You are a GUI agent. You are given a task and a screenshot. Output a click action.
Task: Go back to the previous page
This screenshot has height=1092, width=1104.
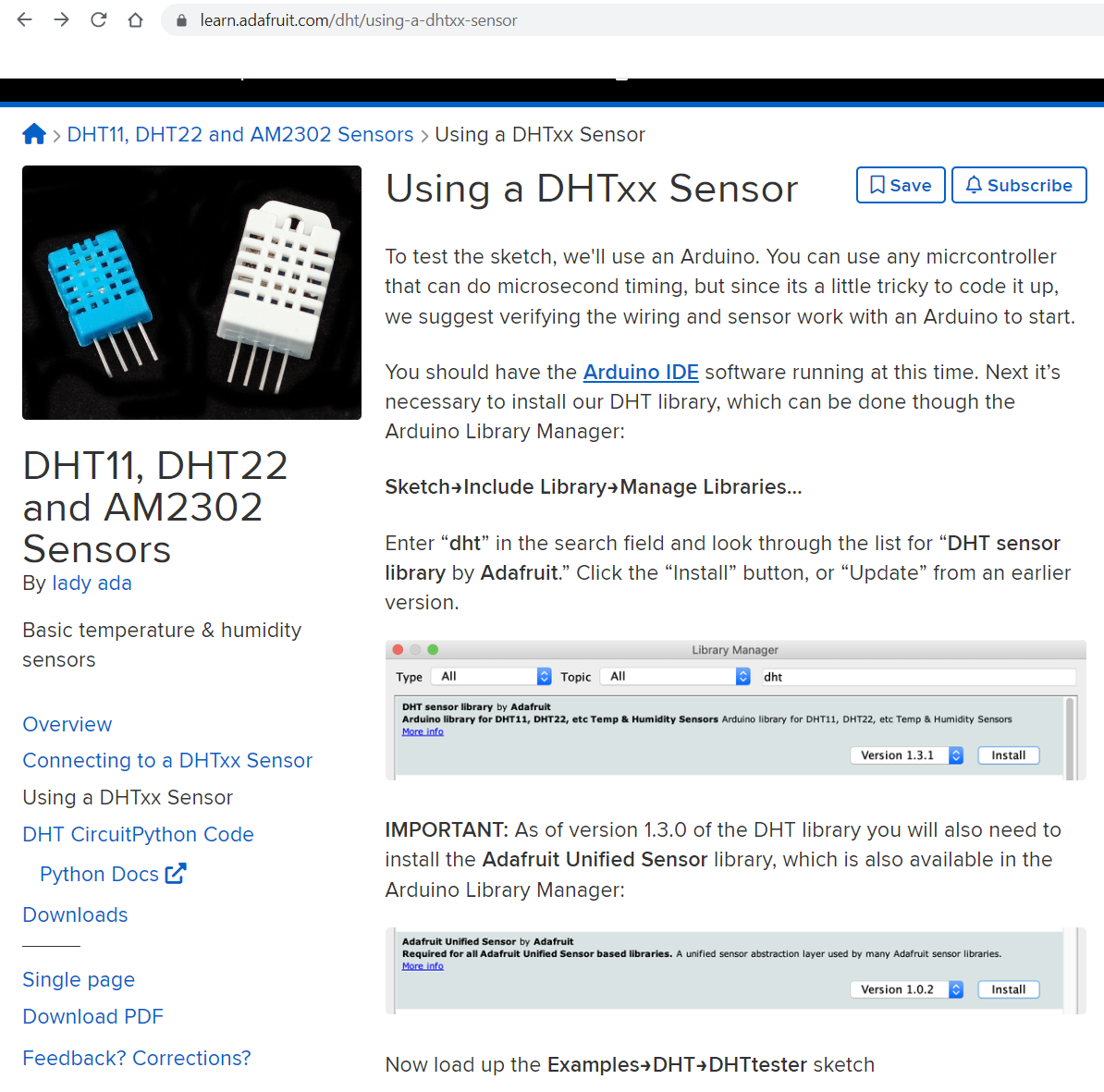pos(23,20)
